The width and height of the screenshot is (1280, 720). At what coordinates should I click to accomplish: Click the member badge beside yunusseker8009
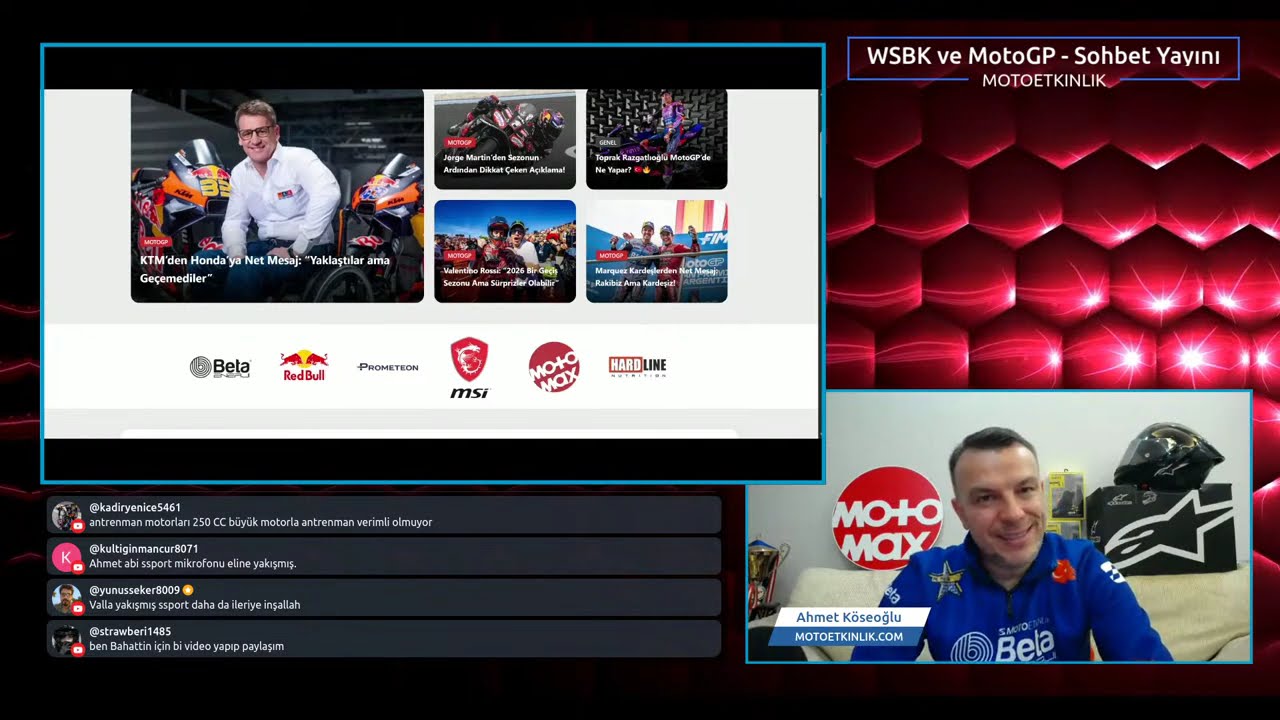coord(188,590)
